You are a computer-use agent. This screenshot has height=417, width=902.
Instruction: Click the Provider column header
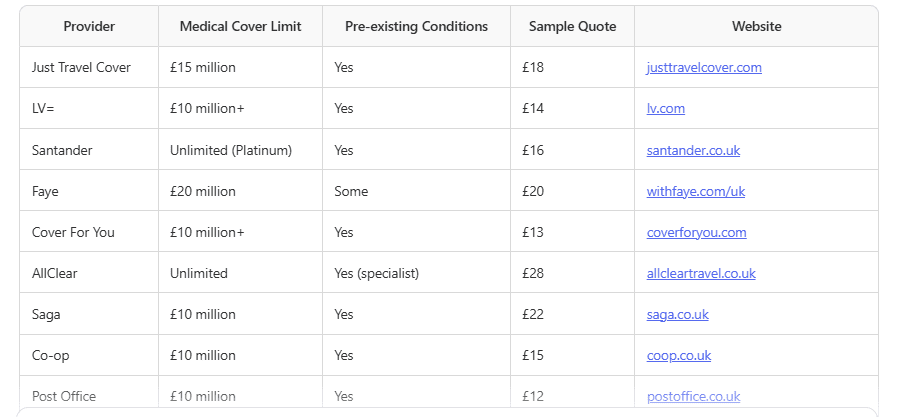pyautogui.click(x=89, y=27)
